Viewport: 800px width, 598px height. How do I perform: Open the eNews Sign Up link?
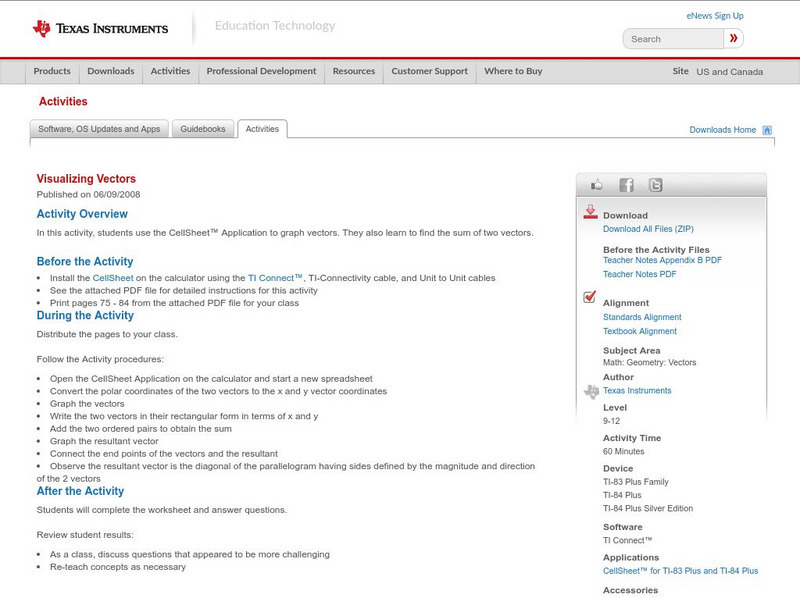[x=715, y=16]
